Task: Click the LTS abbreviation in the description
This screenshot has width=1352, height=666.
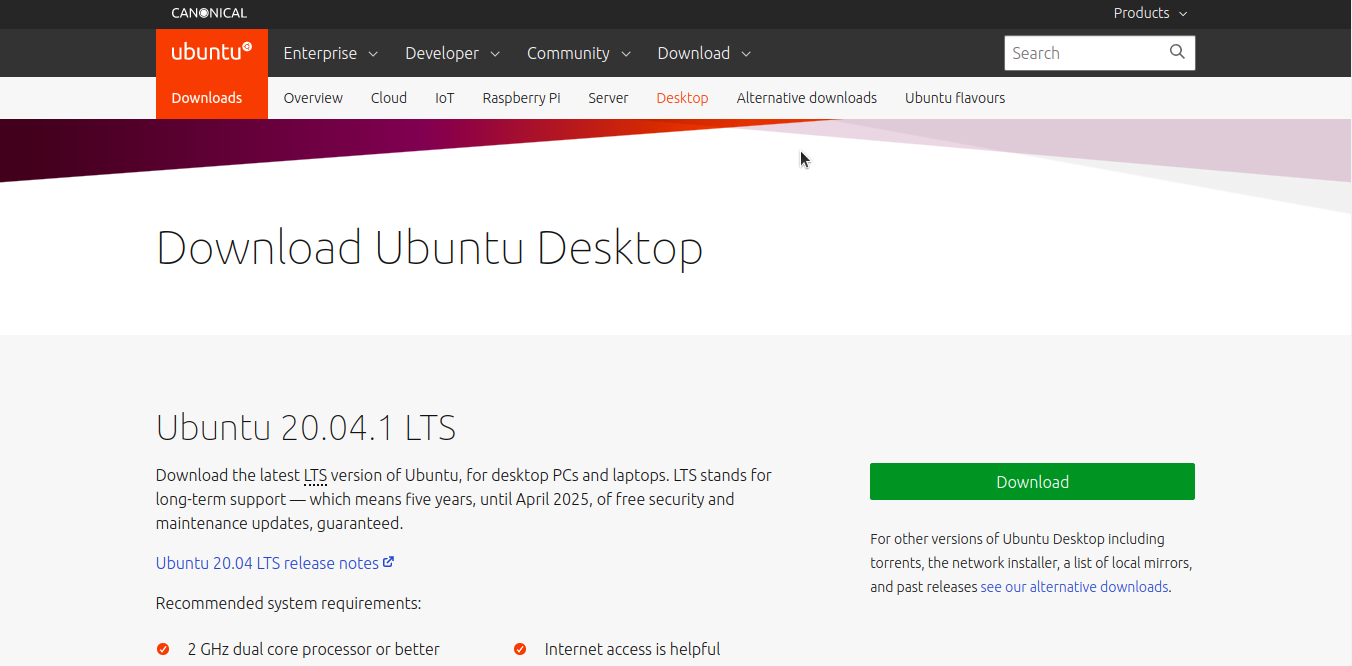Action: [315, 475]
